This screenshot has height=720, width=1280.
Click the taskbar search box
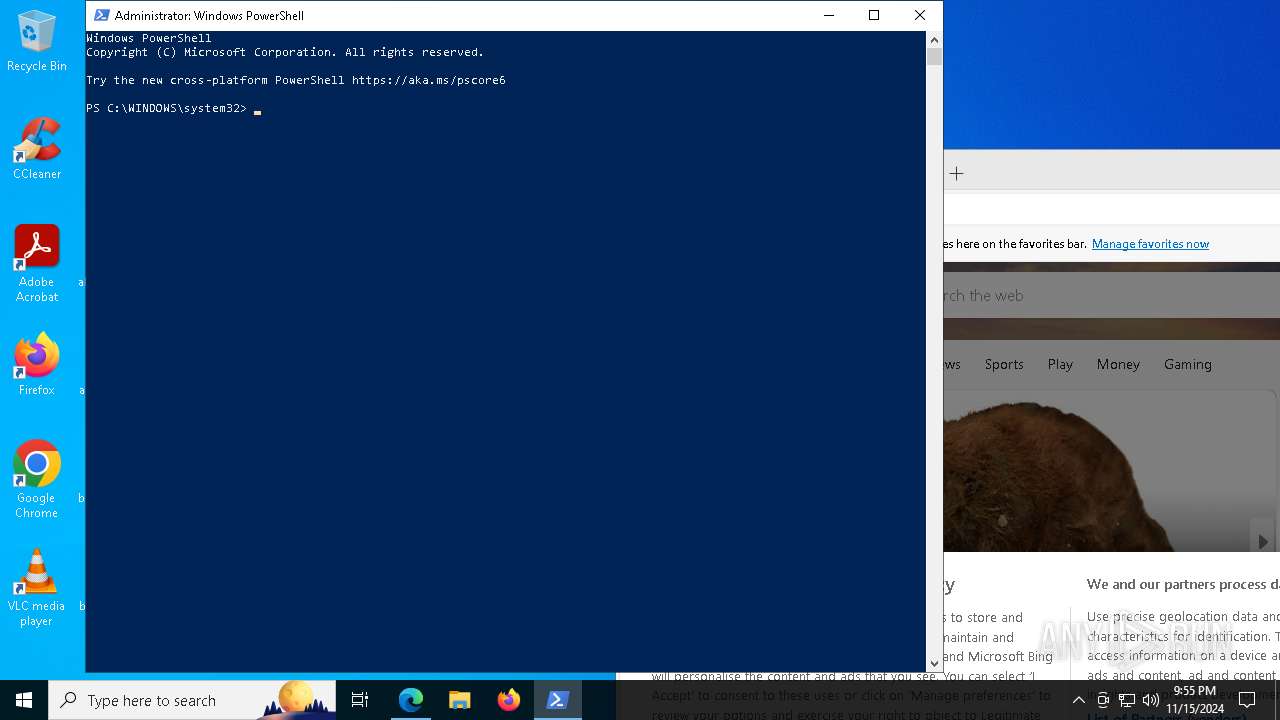pos(192,700)
